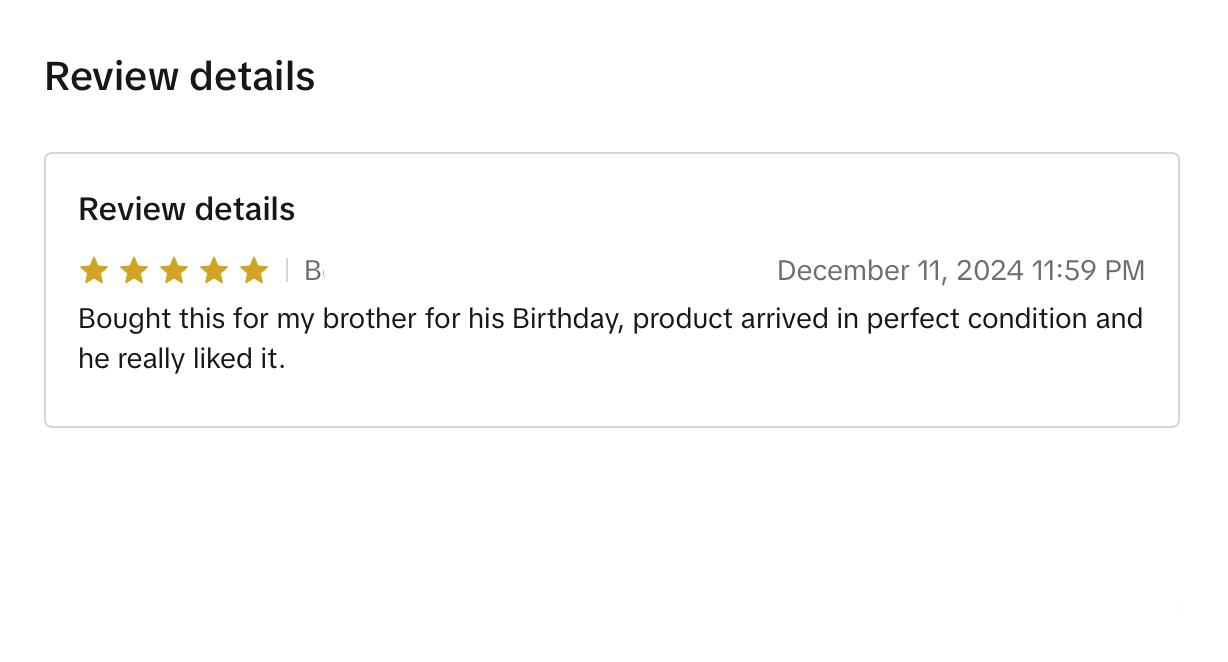1228x662 pixels.
Task: Click the vertical divider after the stars
Action: pyautogui.click(x=287, y=270)
